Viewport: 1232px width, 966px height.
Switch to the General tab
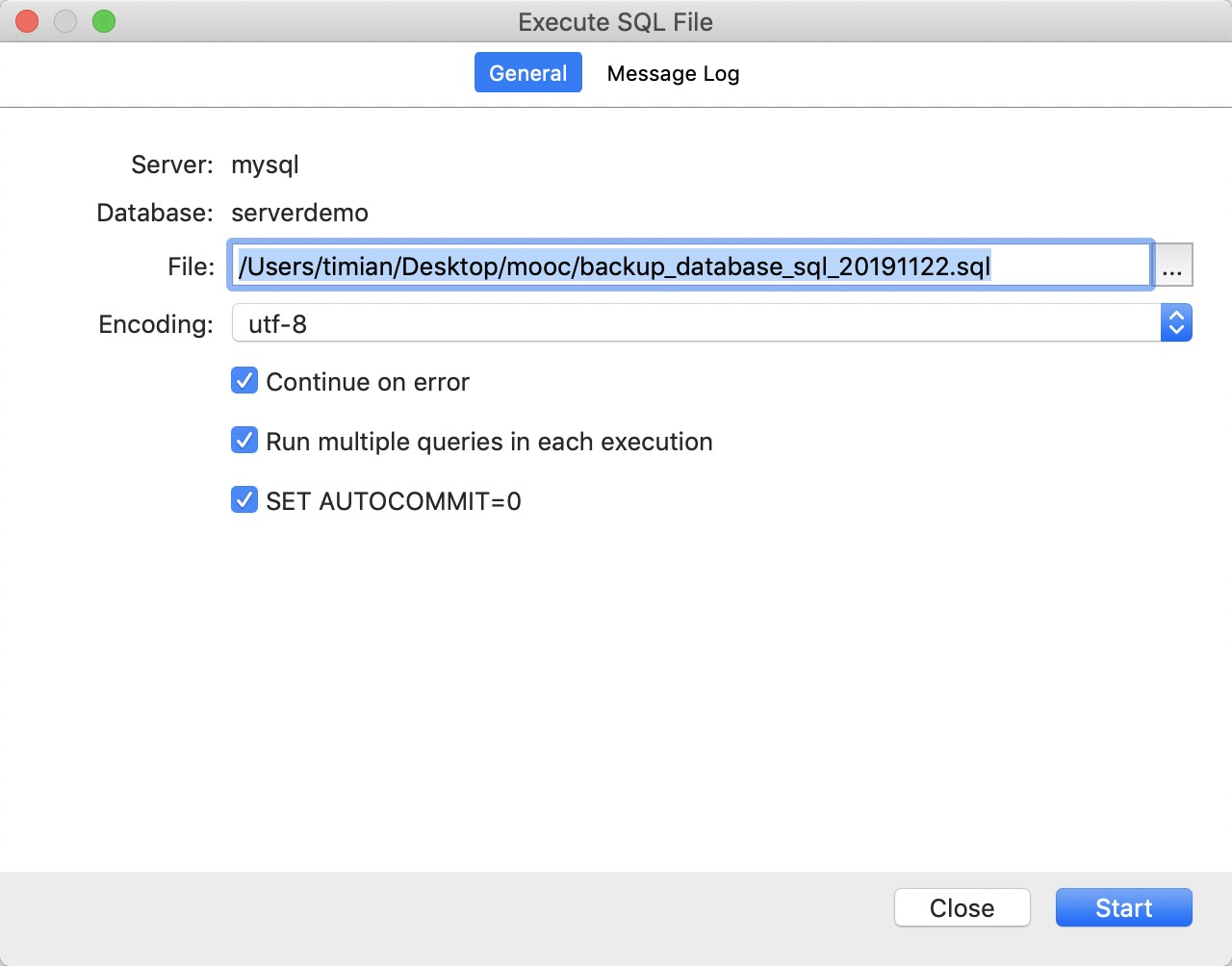(527, 73)
